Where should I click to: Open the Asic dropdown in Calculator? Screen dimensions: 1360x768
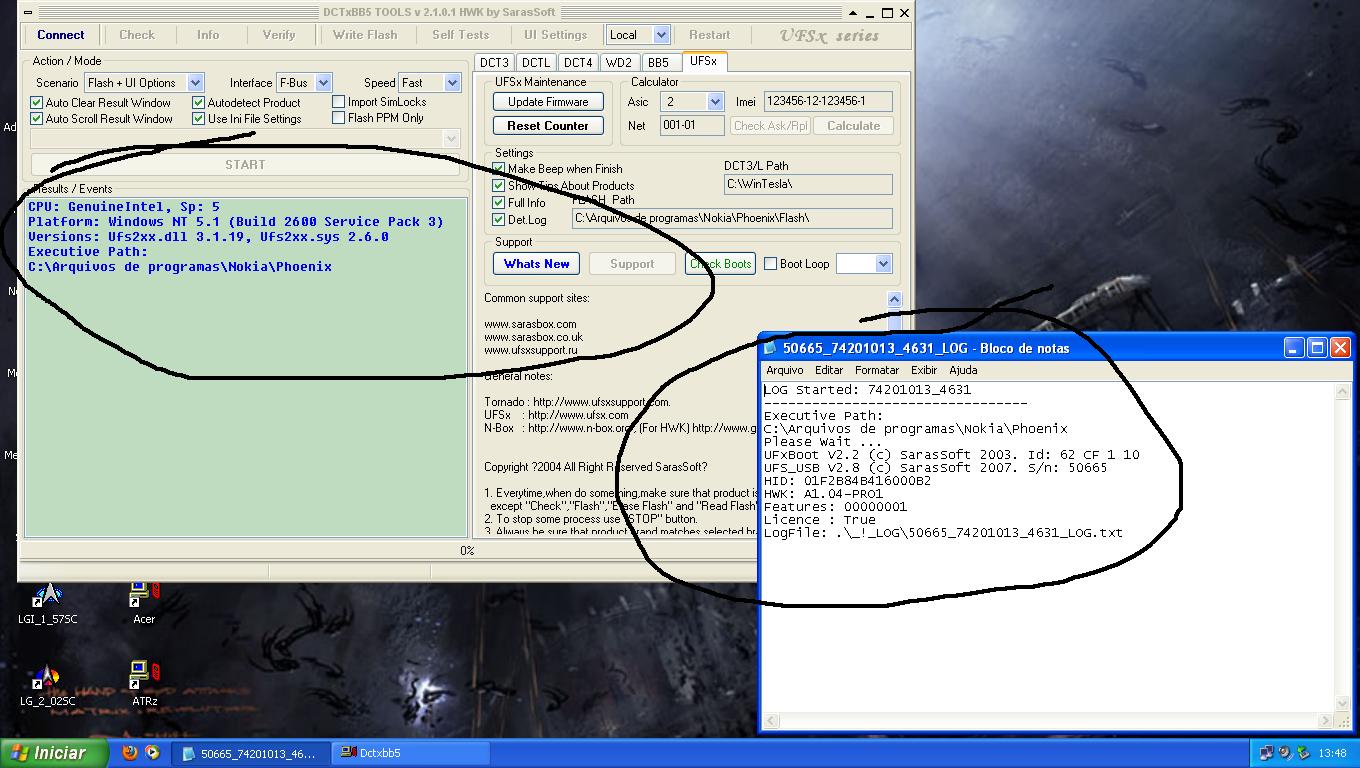715,102
